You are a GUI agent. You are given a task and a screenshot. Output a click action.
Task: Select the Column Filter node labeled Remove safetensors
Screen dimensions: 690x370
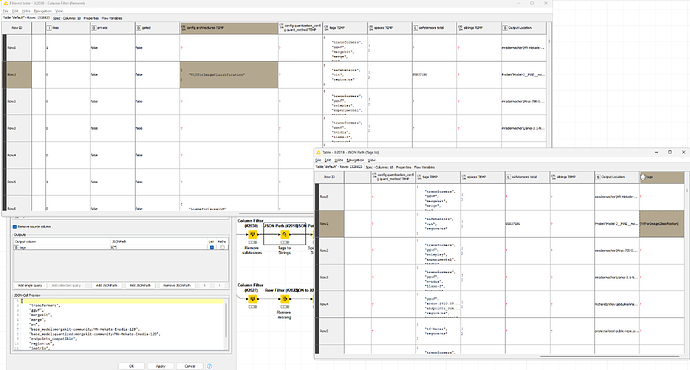(253, 234)
